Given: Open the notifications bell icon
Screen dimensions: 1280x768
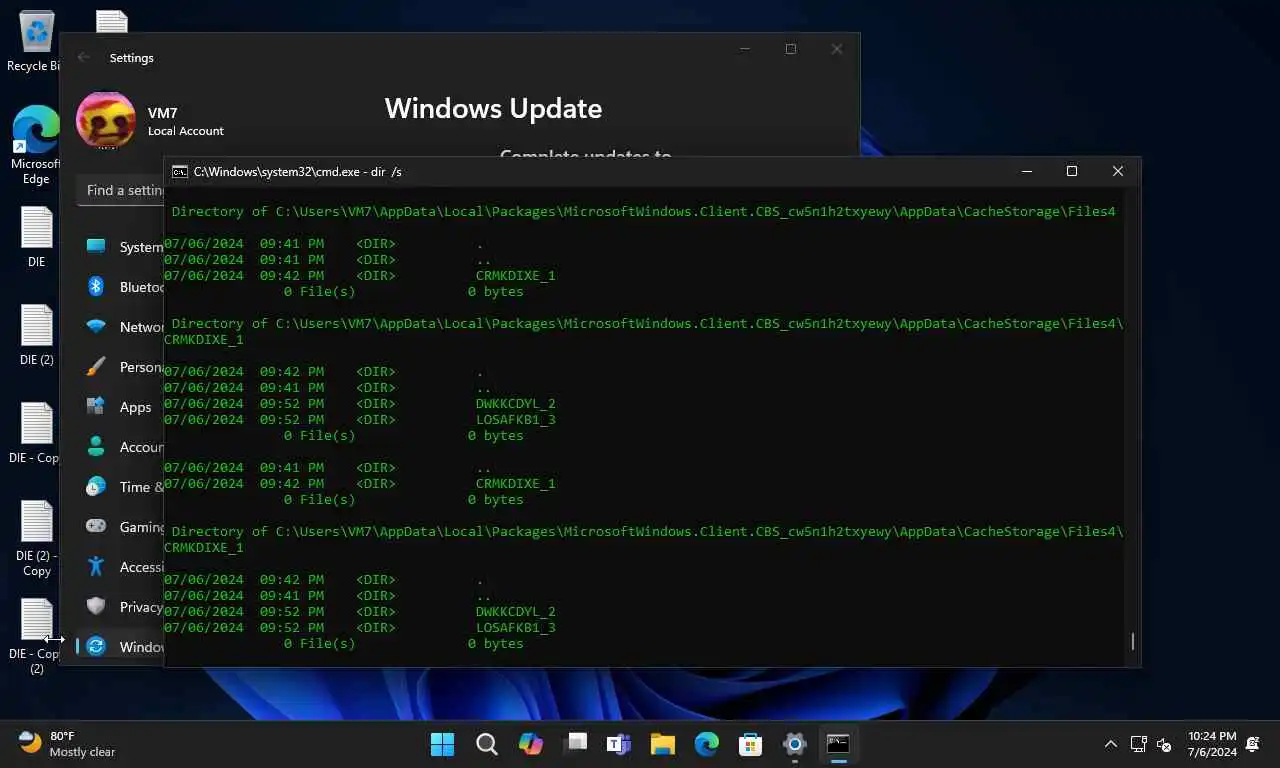Looking at the screenshot, I should click(1253, 744).
